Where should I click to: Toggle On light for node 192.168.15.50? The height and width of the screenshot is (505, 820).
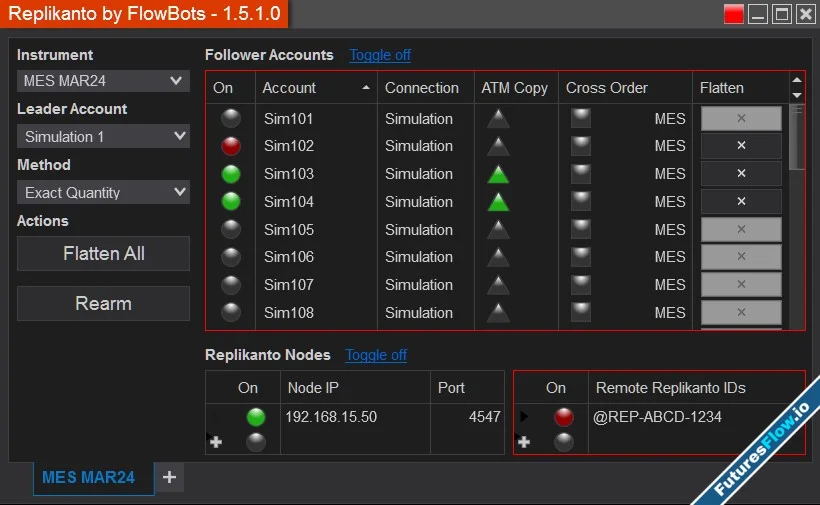click(256, 417)
